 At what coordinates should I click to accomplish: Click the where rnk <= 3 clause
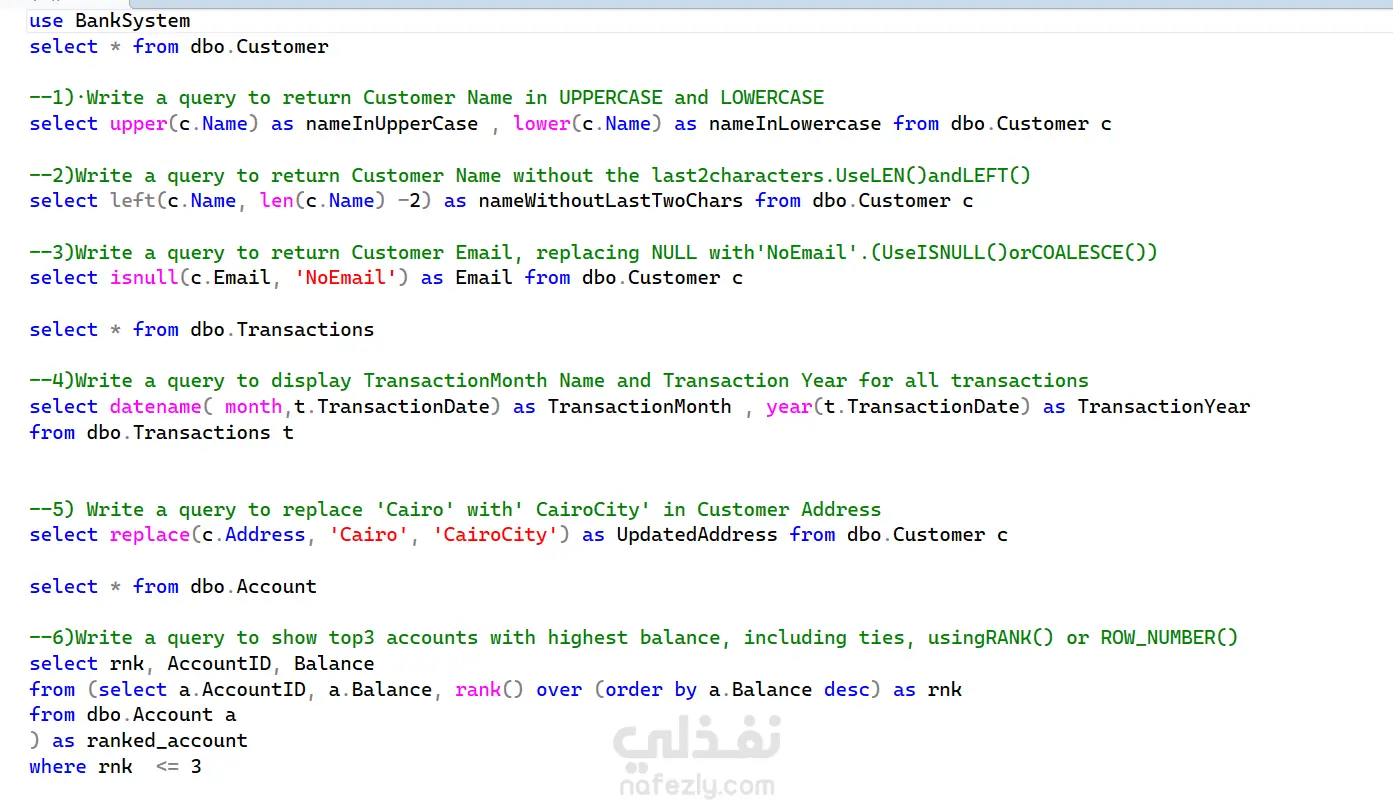tap(116, 767)
